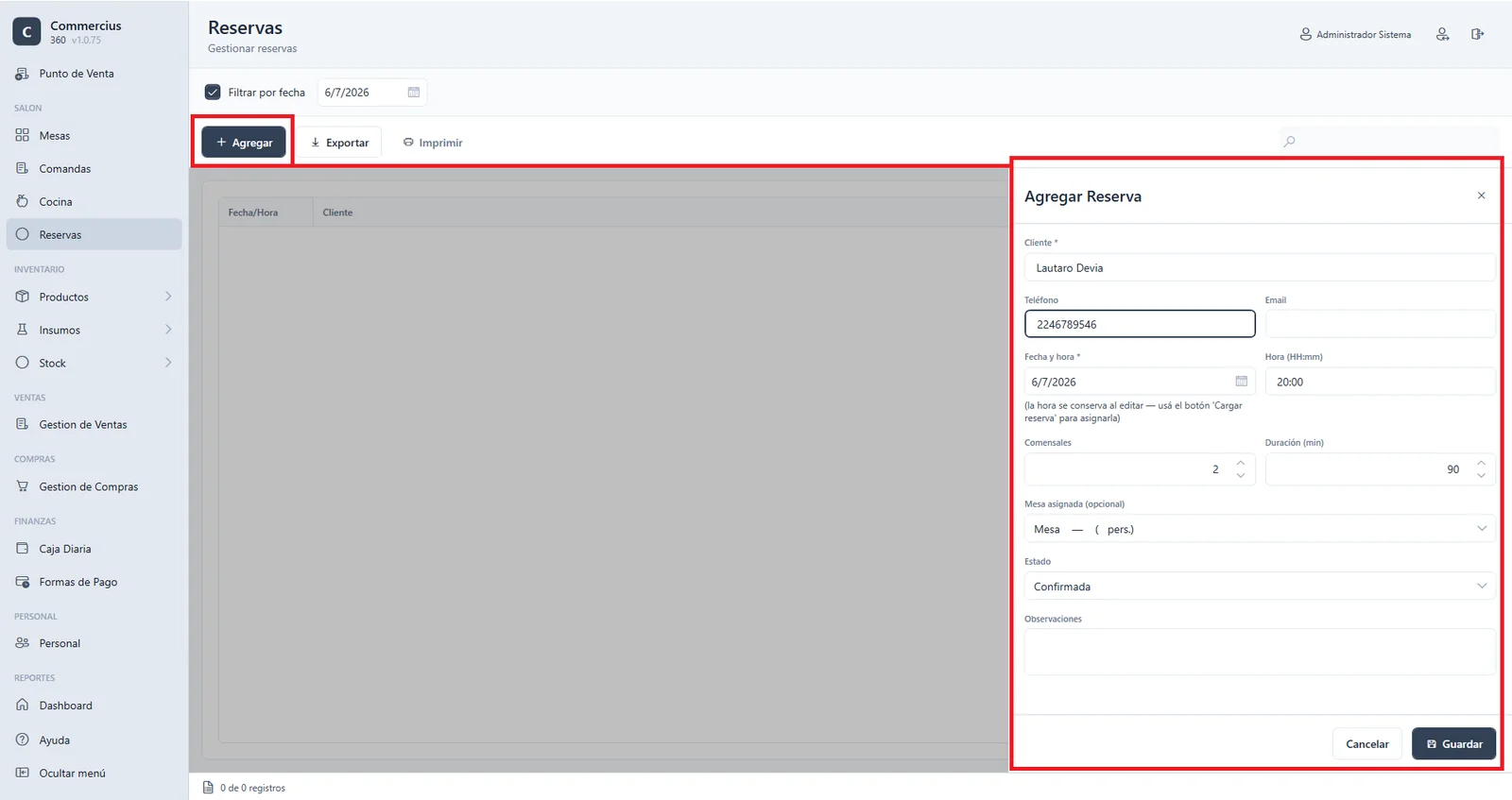Open the Fecha y hora calendar picker
This screenshot has width=1512, height=800.
[x=1242, y=382]
